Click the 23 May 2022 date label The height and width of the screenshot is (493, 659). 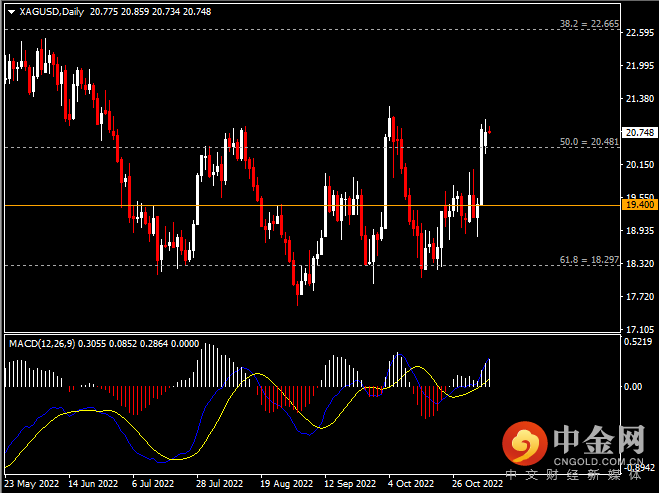(x=32, y=484)
